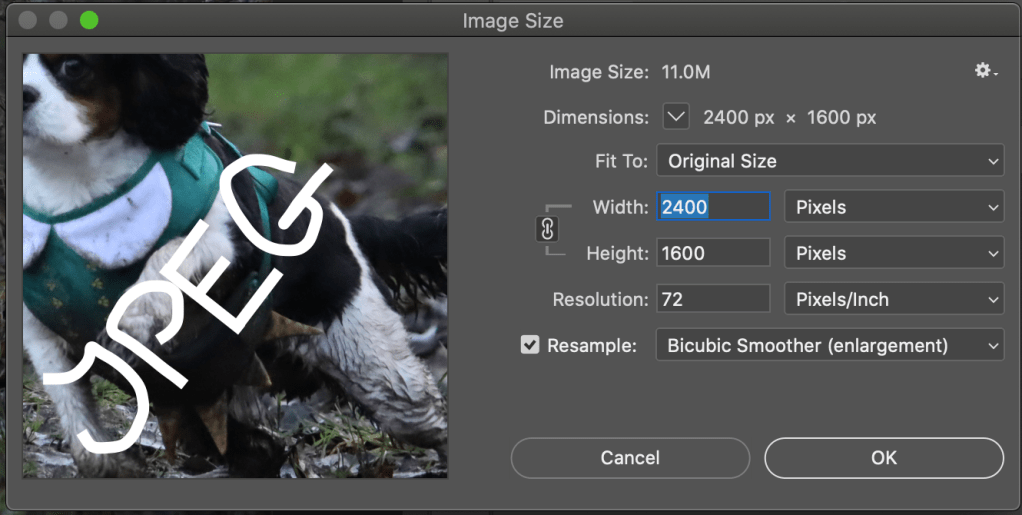The height and width of the screenshot is (515, 1022).
Task: Open the gear settings menu
Action: [x=985, y=71]
